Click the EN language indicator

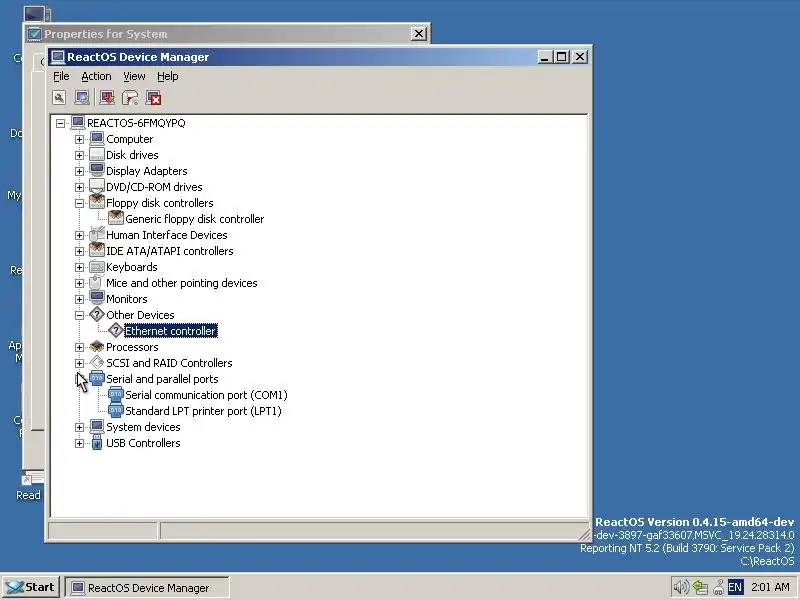click(735, 587)
